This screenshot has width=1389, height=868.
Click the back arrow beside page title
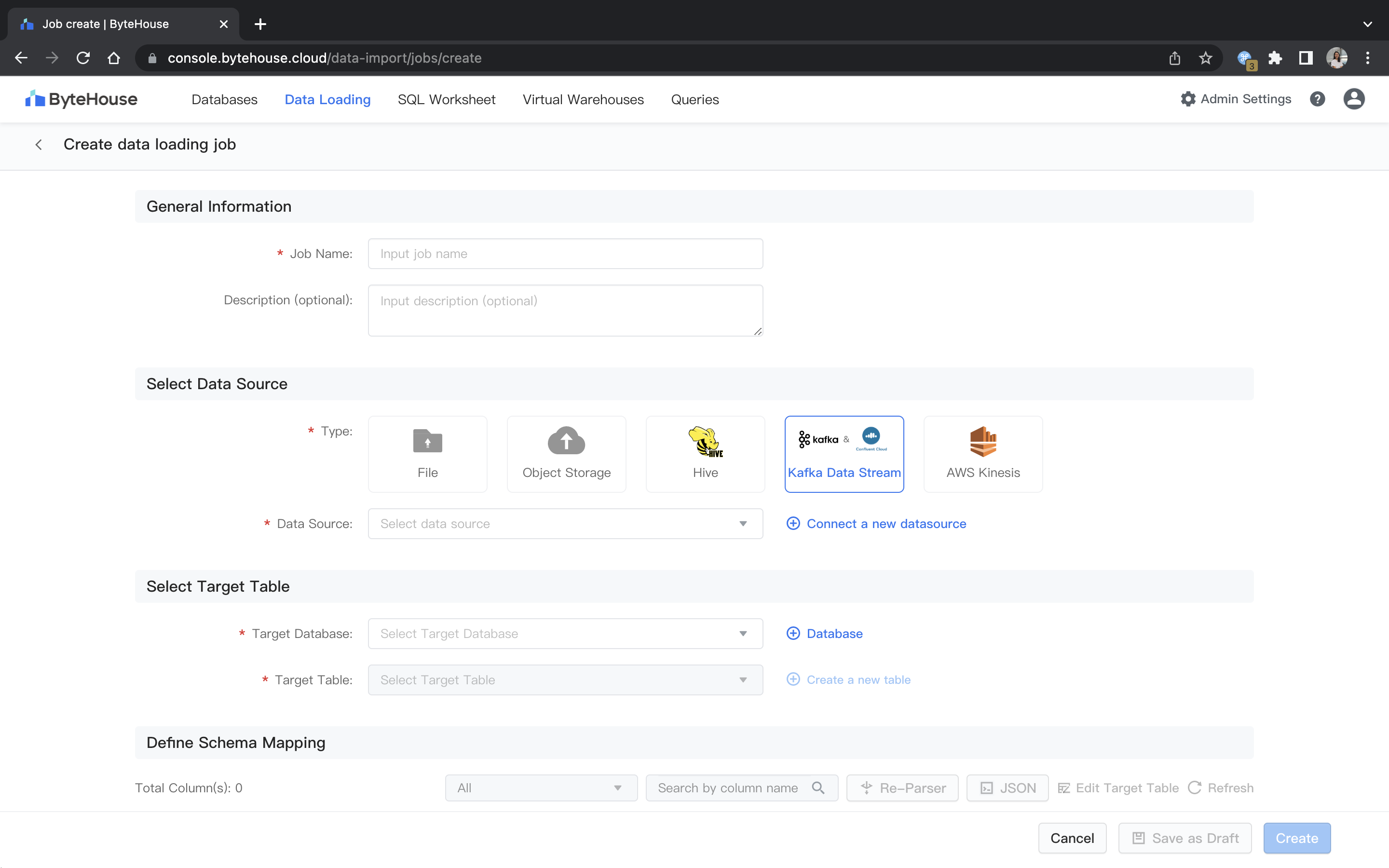[39, 145]
